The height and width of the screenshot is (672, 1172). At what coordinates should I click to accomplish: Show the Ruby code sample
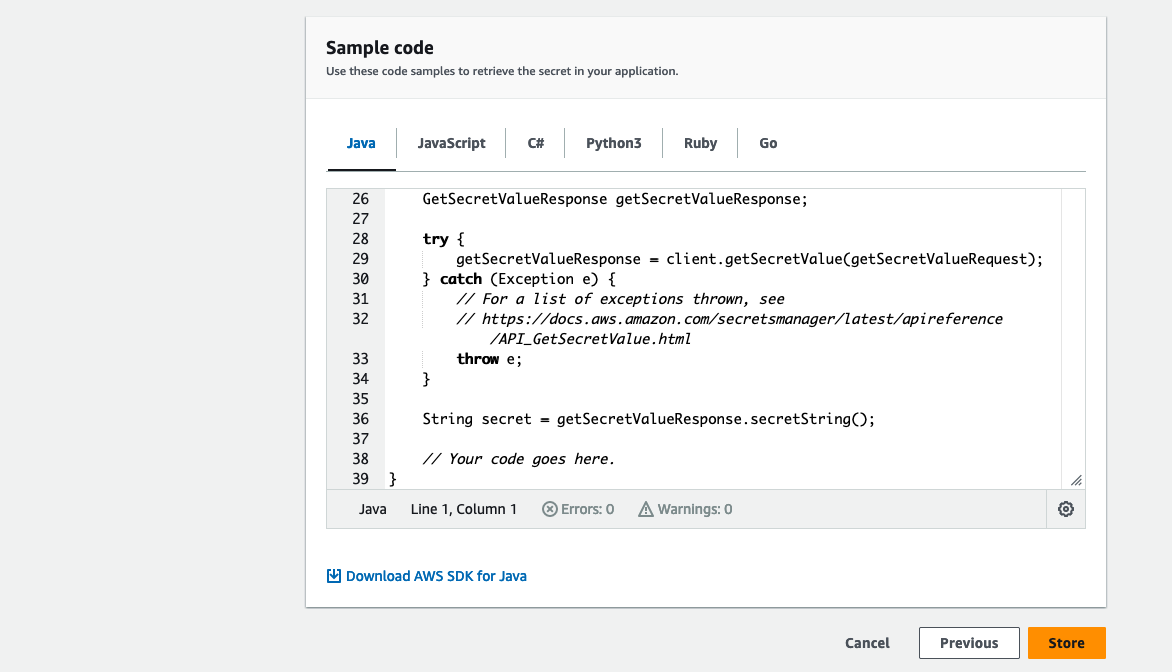pyautogui.click(x=700, y=143)
